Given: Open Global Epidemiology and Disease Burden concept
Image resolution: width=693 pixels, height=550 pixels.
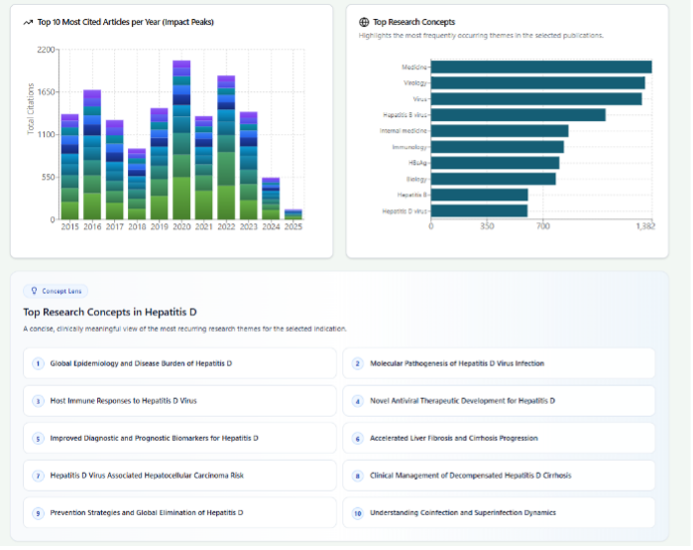Looking at the screenshot, I should (x=180, y=364).
